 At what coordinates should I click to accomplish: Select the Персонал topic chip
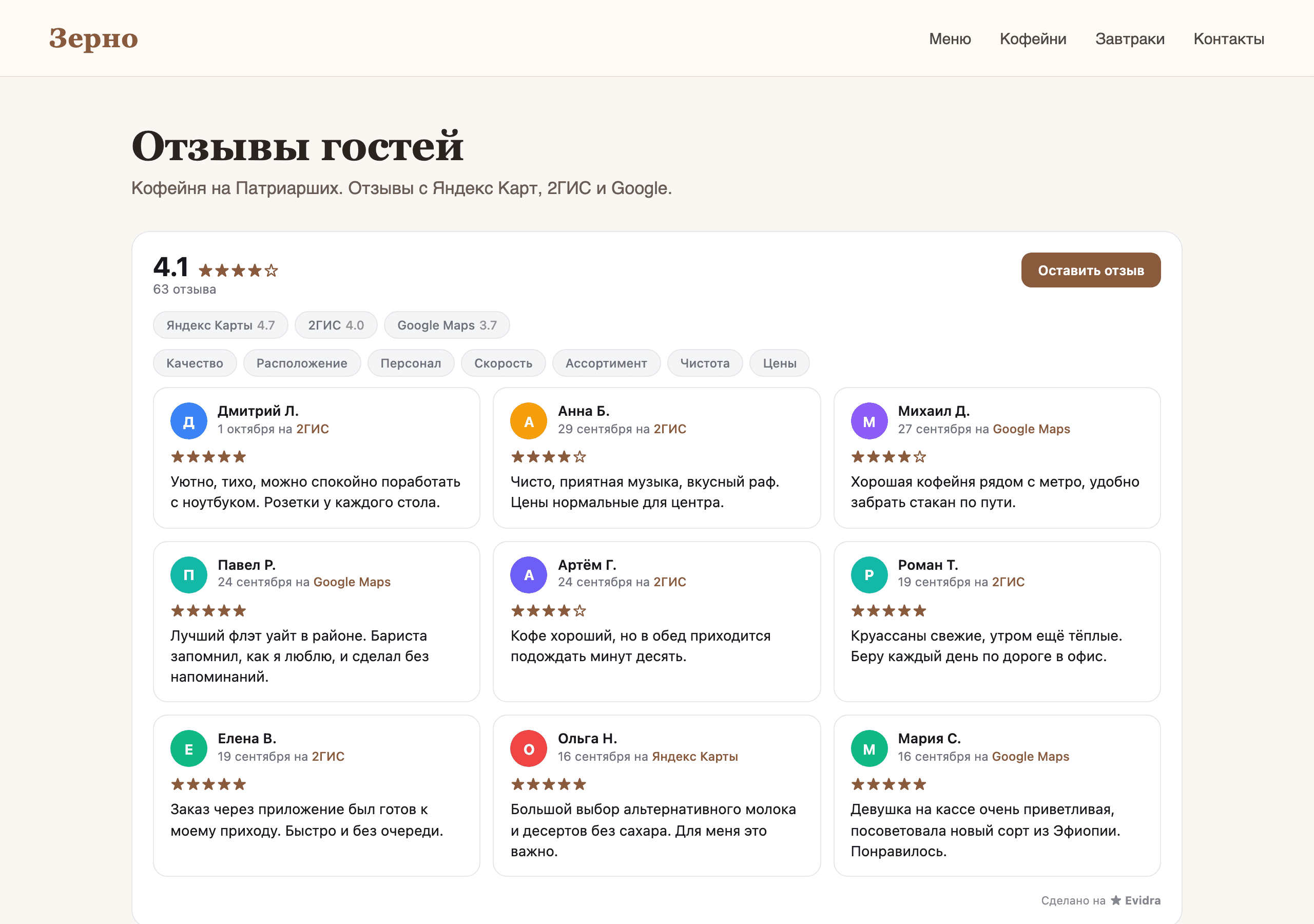click(x=410, y=363)
